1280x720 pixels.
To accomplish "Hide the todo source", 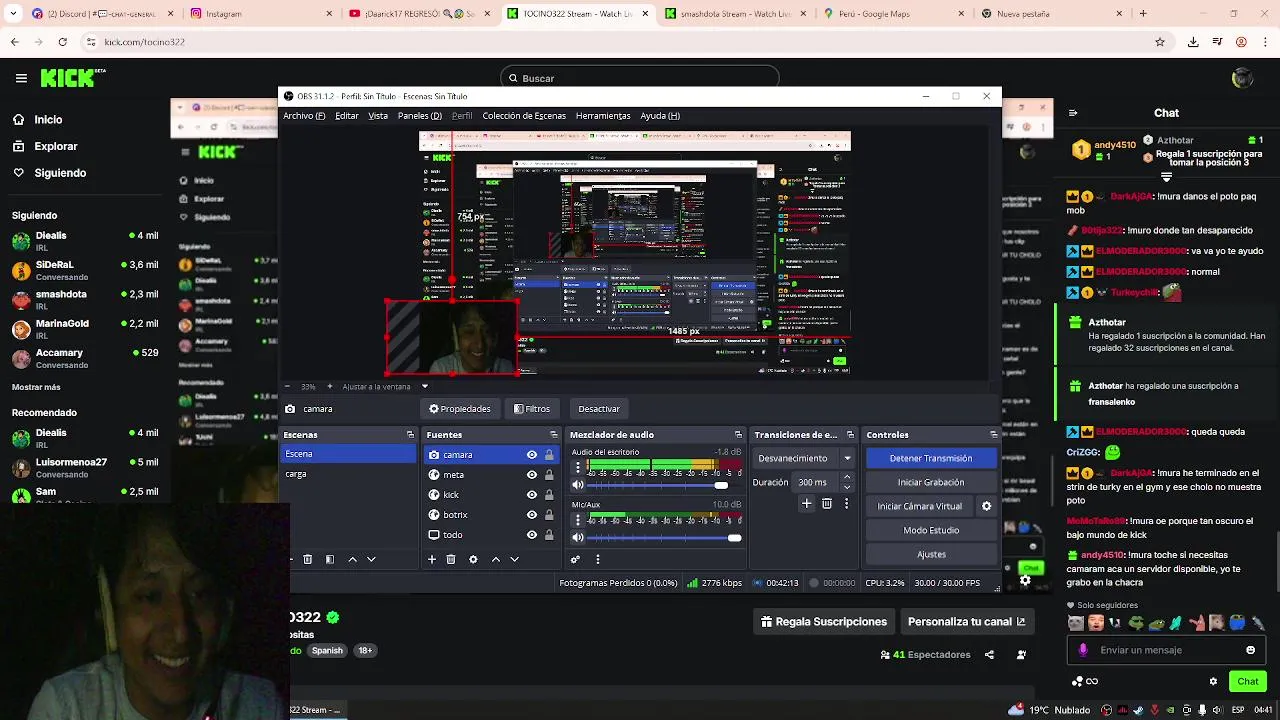I will pos(532,535).
